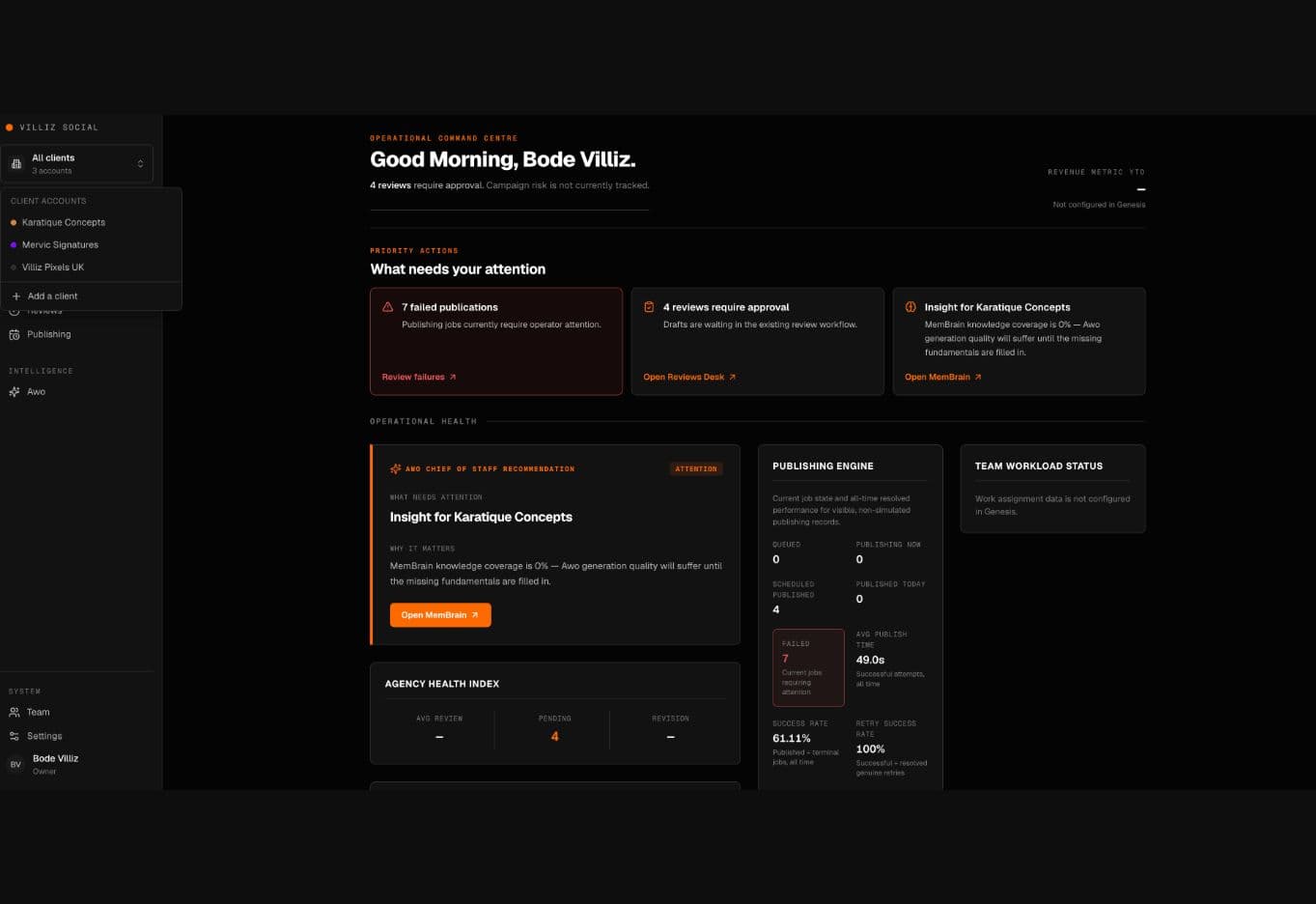Select Villiz Pixels UK client account
Screen dimensions: 1316x904
[x=91, y=267]
